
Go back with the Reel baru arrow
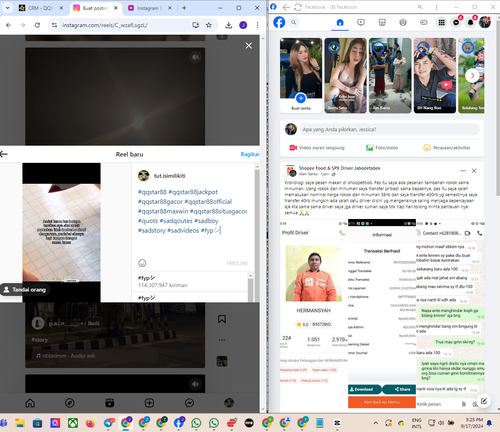point(4,154)
